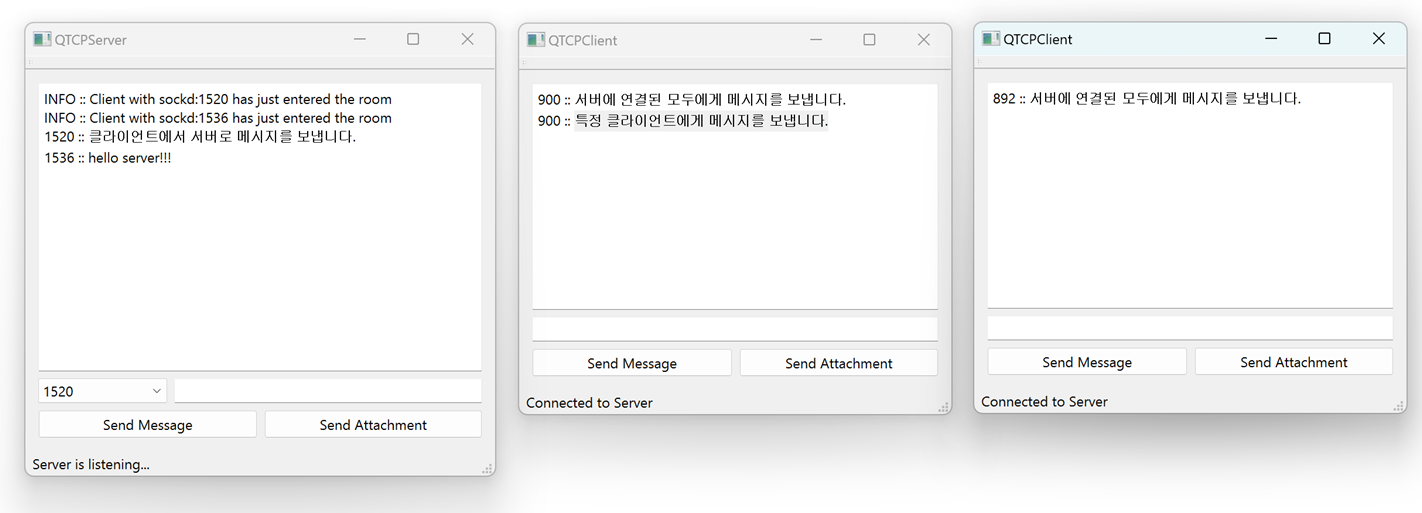This screenshot has height=513, width=1422.
Task: Click Send Message in QTCPServer window
Action: pos(148,425)
